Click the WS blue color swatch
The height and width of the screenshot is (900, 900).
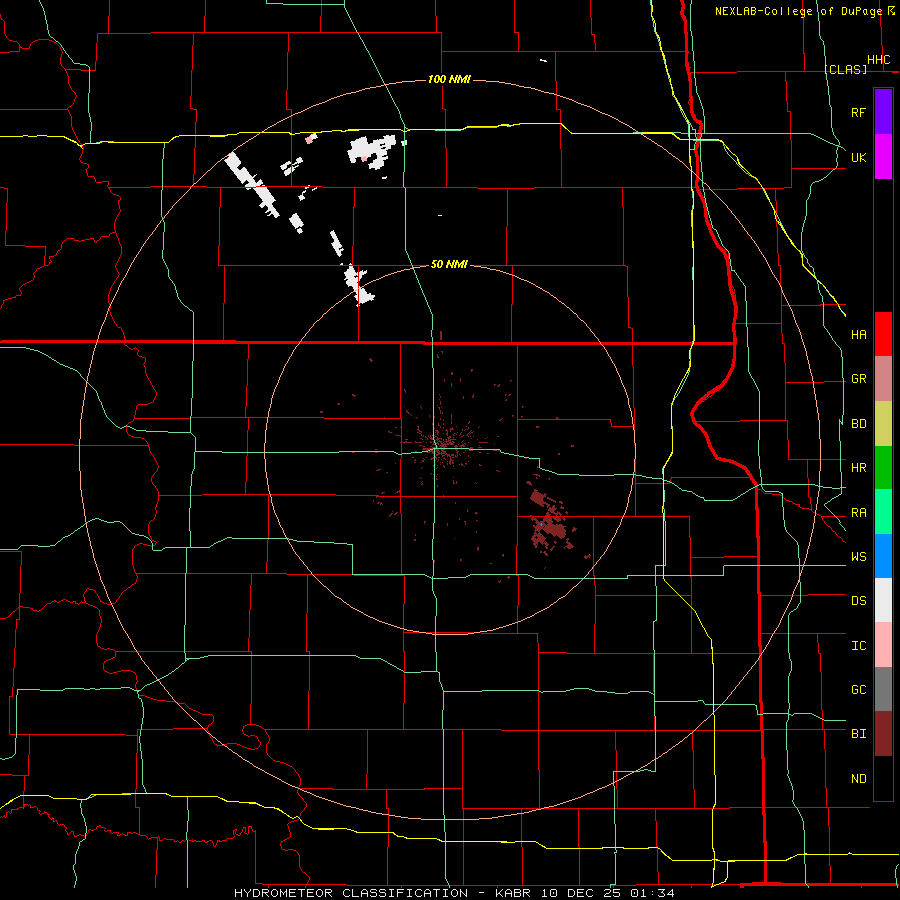point(883,556)
